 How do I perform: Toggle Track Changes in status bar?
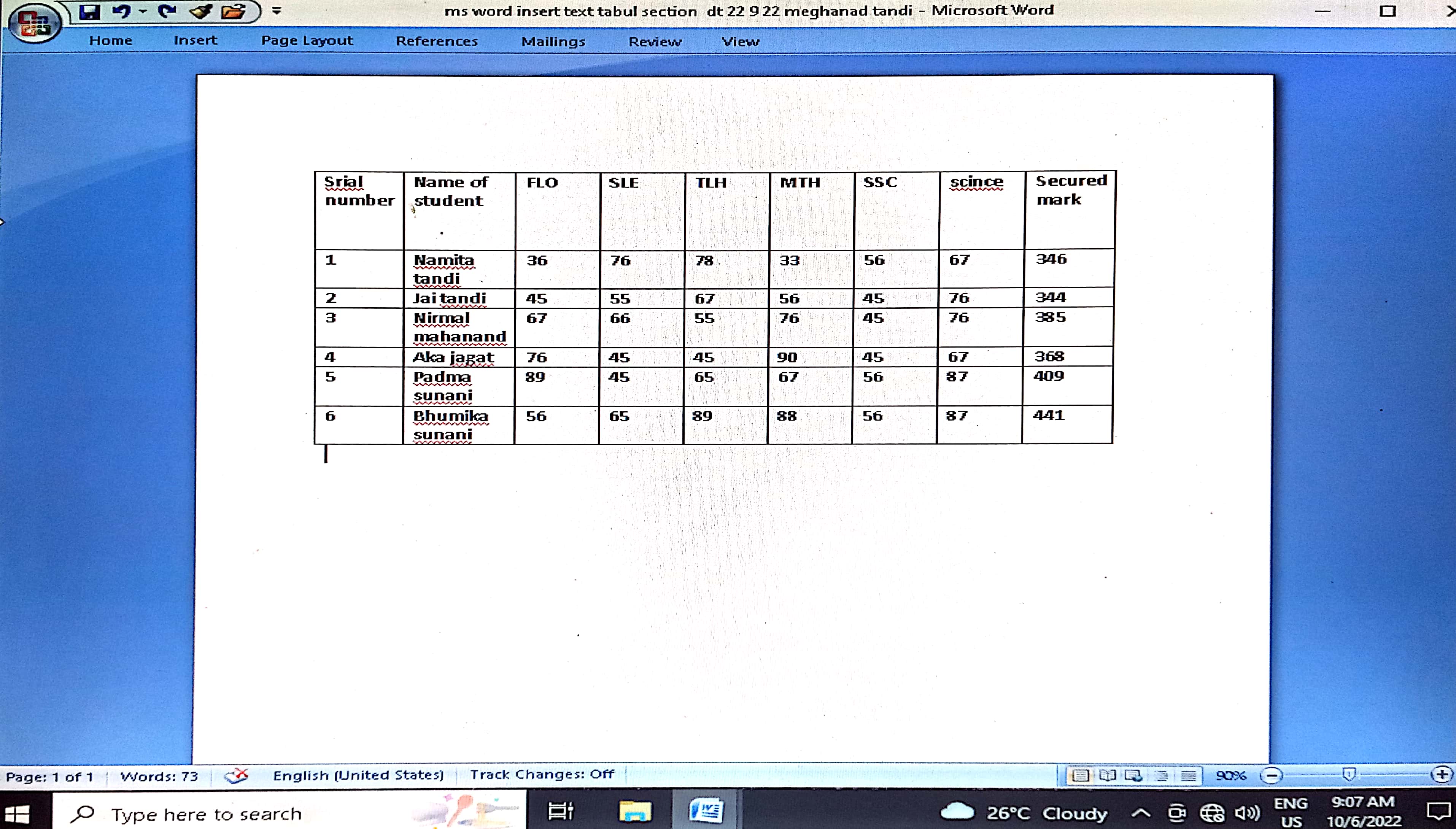542,774
